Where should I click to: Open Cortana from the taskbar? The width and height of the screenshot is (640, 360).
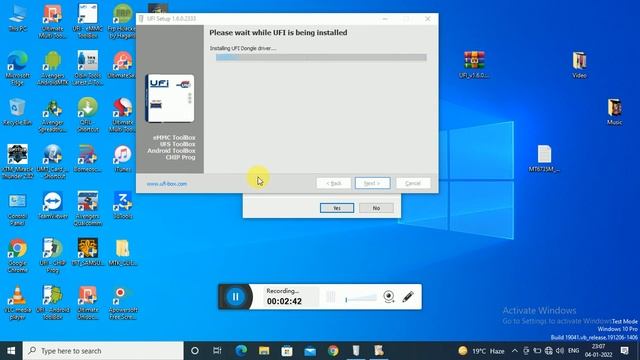tap(195, 351)
